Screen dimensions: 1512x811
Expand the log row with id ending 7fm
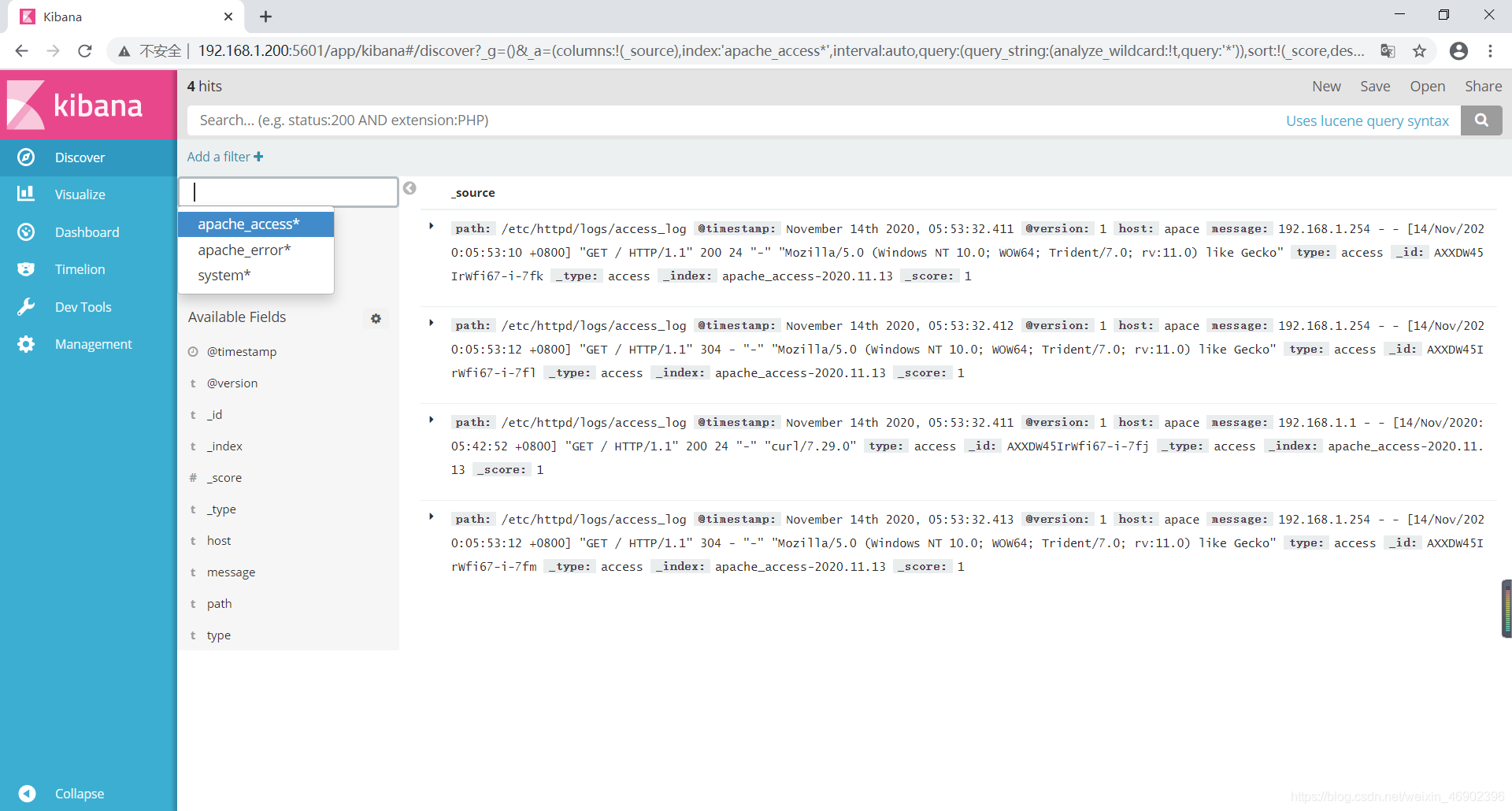tap(432, 517)
